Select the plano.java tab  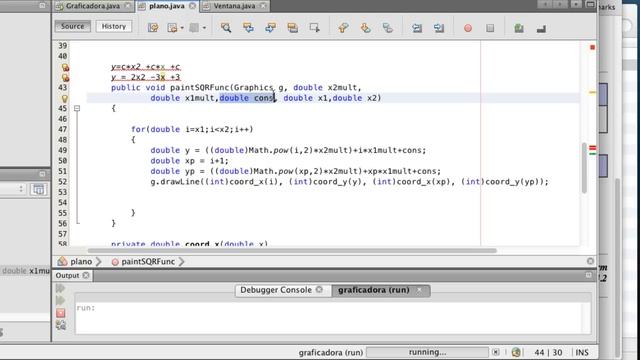coord(167,6)
